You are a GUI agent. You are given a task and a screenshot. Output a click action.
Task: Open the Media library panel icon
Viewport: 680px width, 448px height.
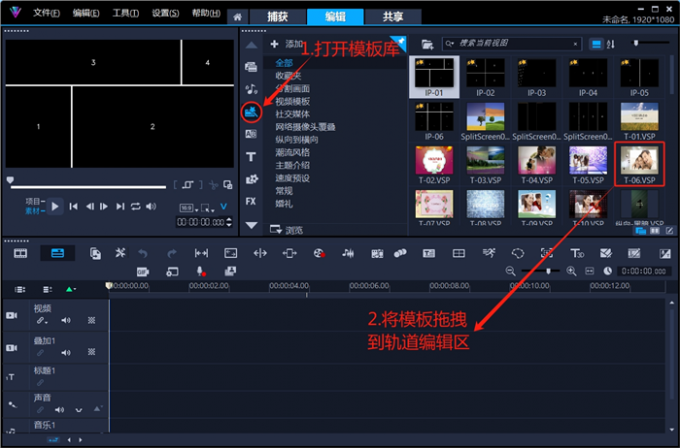click(251, 67)
